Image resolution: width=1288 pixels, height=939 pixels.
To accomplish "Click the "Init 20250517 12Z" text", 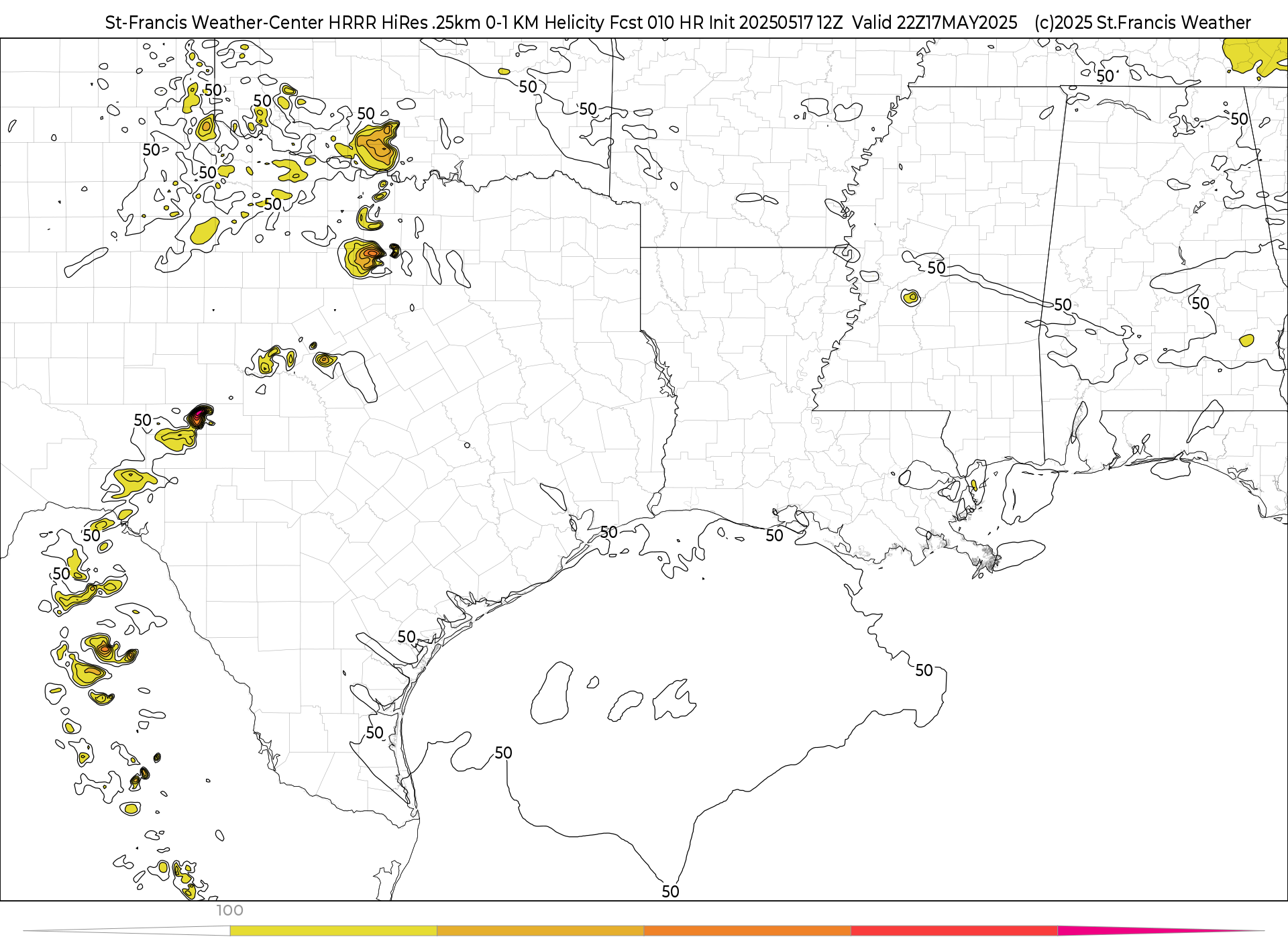I will pos(775,23).
